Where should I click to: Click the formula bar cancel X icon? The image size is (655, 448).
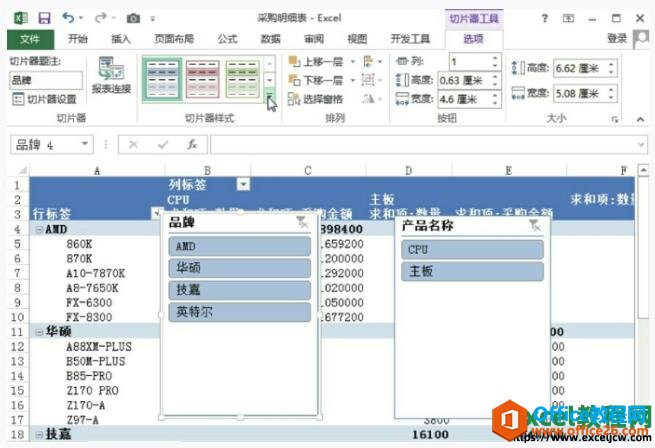coord(133,145)
